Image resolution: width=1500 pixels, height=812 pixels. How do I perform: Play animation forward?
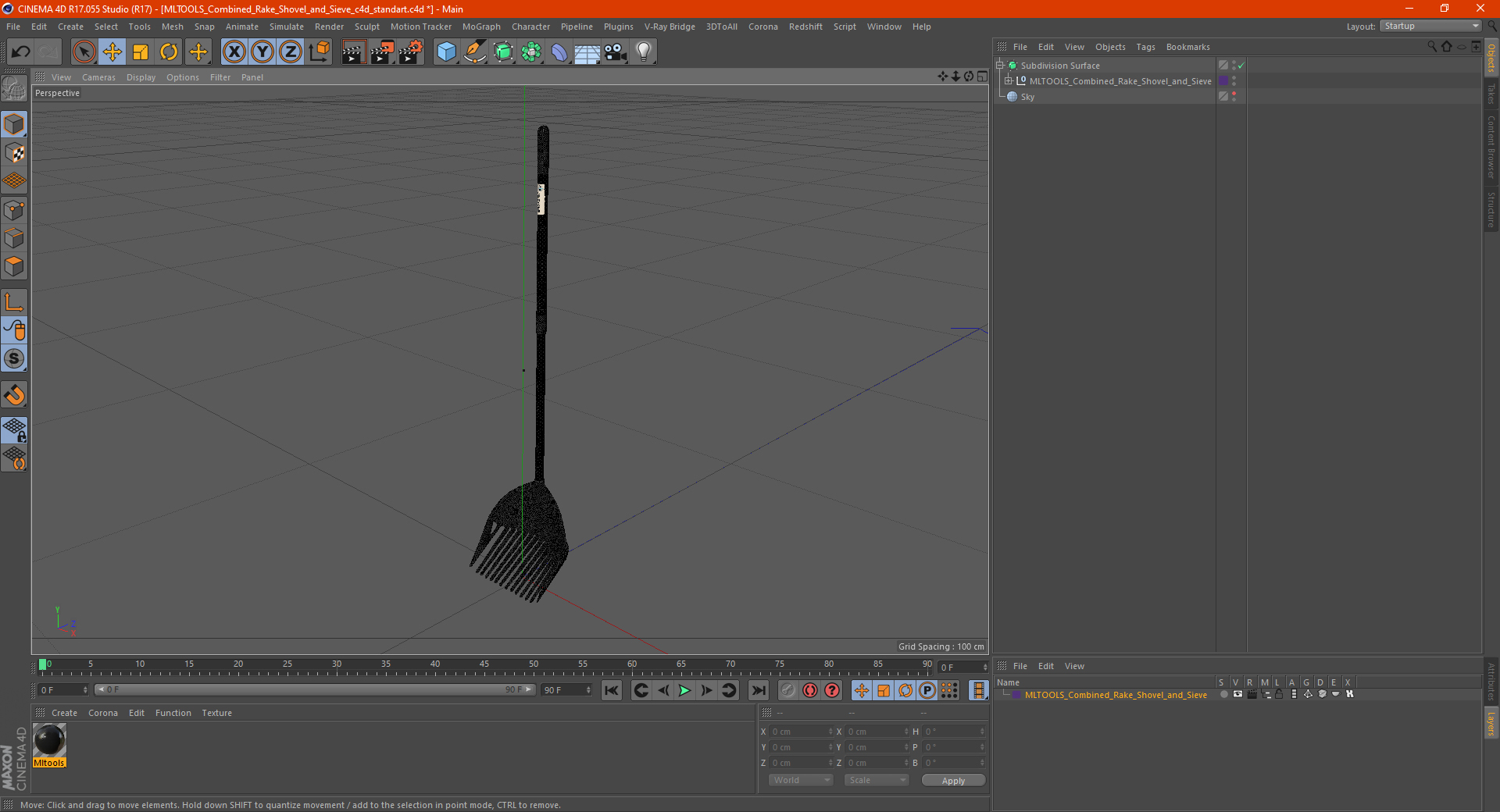coord(684,690)
